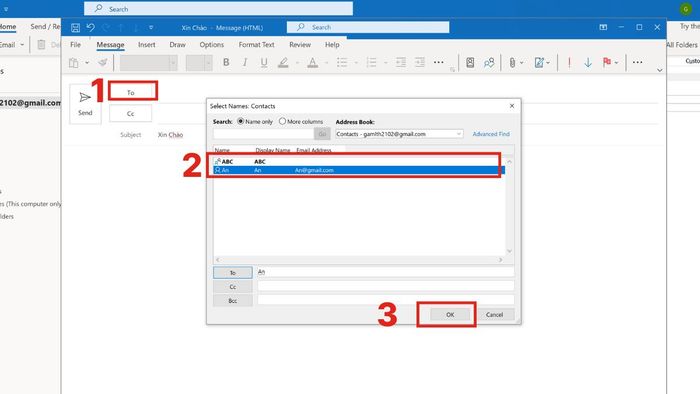Image resolution: width=700 pixels, height=394 pixels.
Task: Open the File menu
Action: (x=75, y=45)
